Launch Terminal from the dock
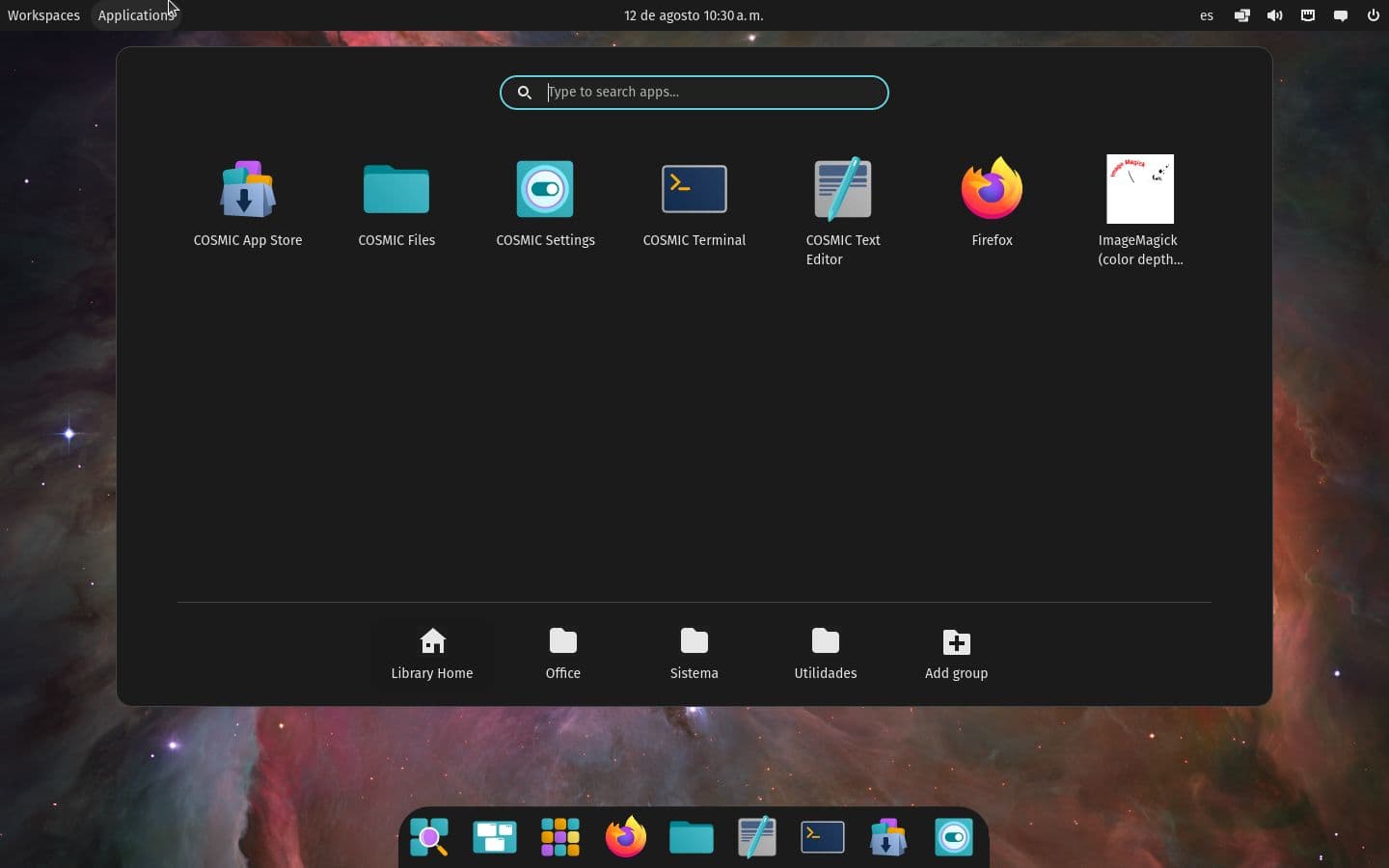 (x=823, y=837)
